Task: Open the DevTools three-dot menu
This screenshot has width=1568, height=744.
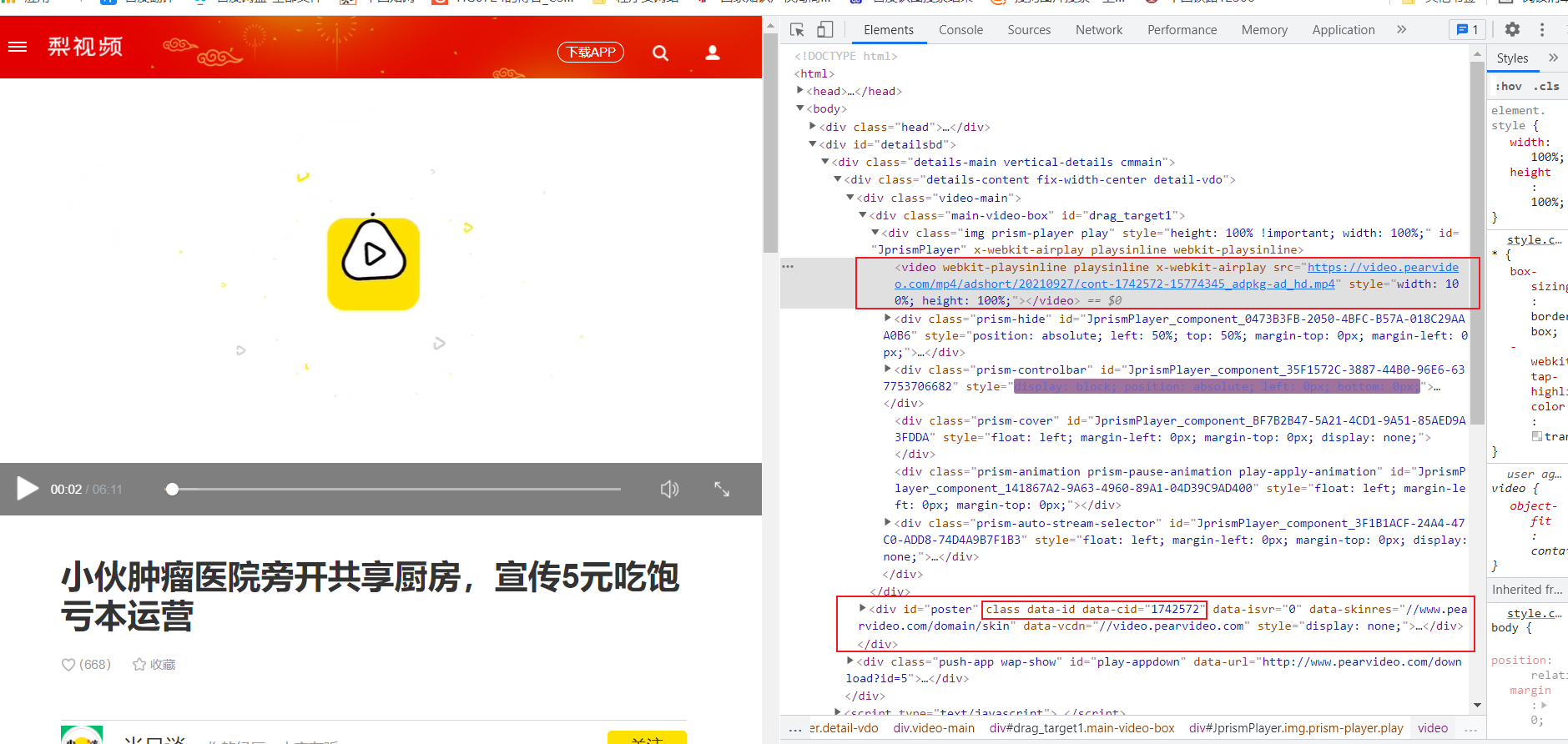Action: pos(1542,30)
